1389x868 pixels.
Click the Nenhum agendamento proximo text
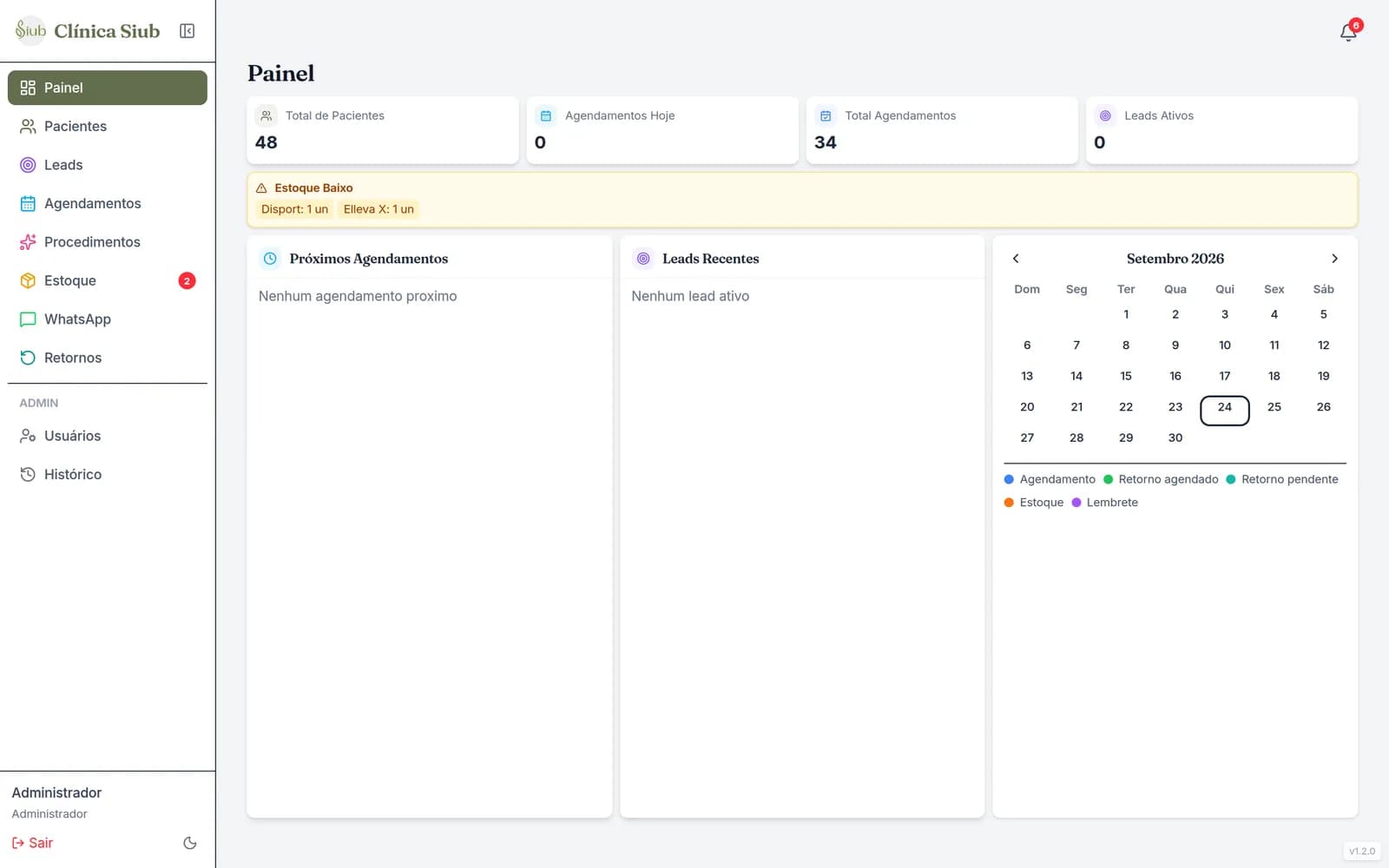click(x=358, y=296)
